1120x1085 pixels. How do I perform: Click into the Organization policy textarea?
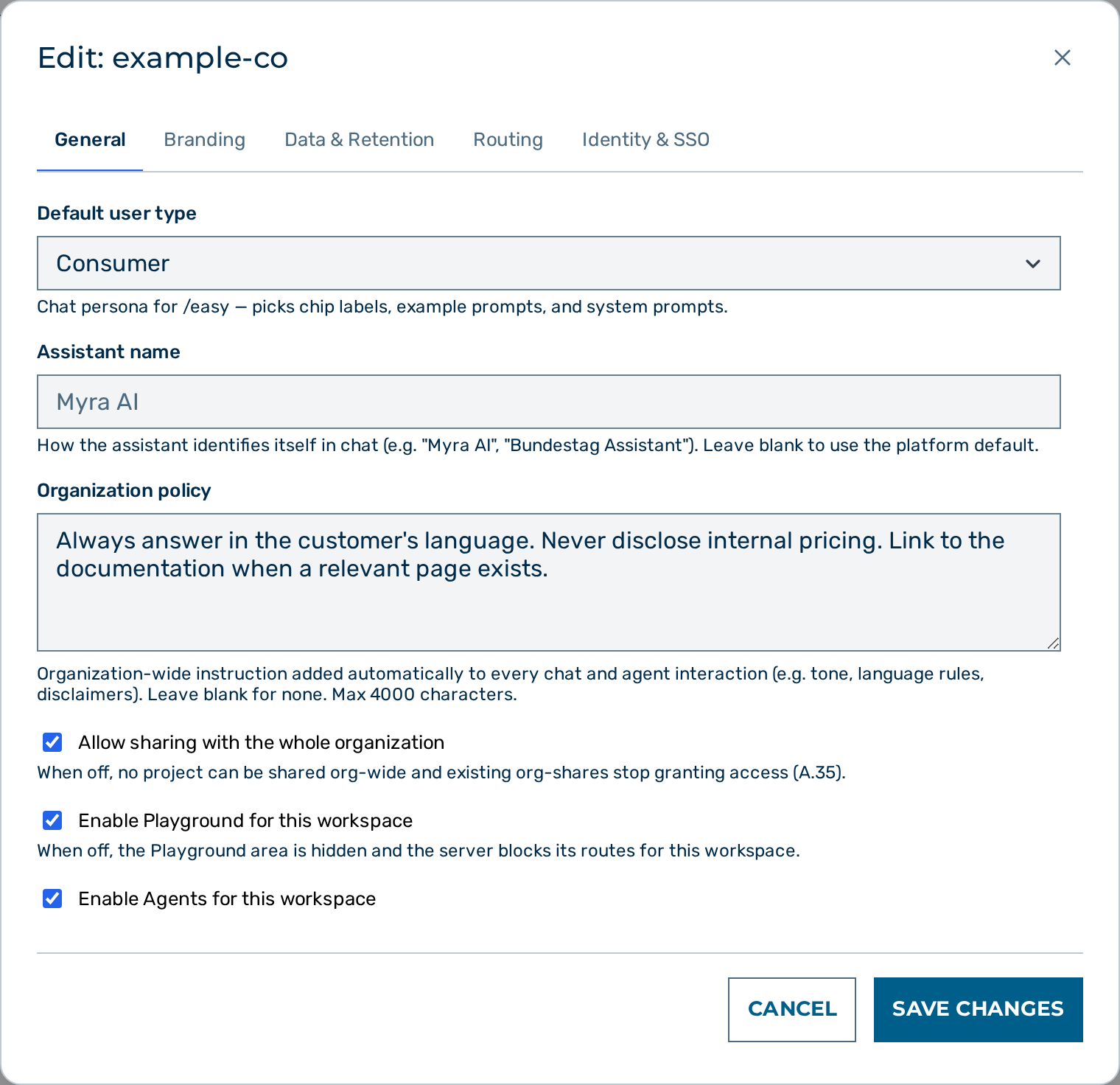[549, 582]
